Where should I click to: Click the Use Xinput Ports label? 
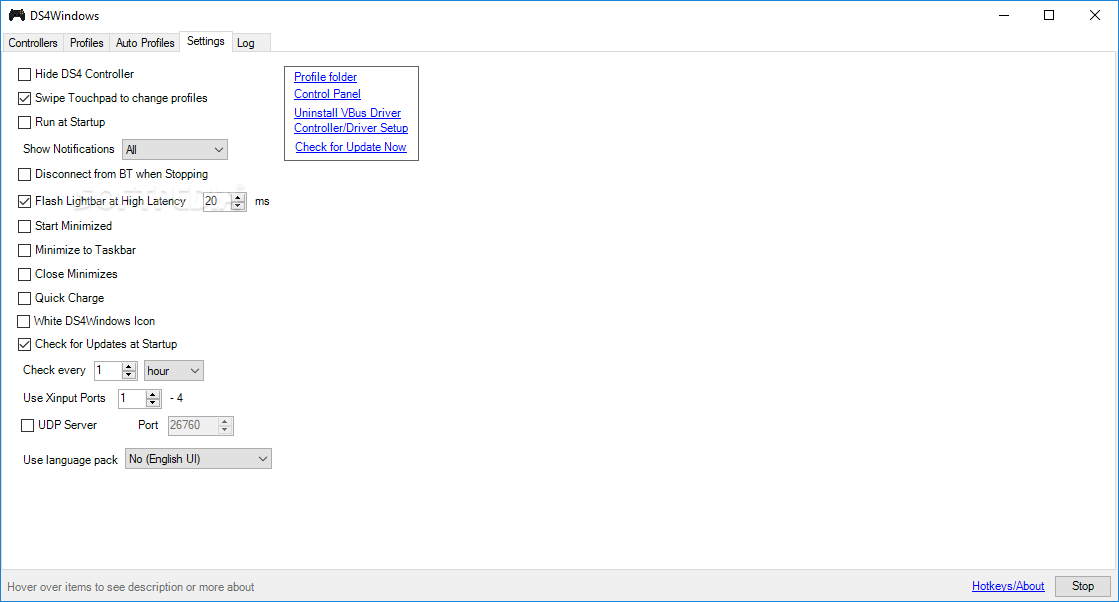coord(64,398)
